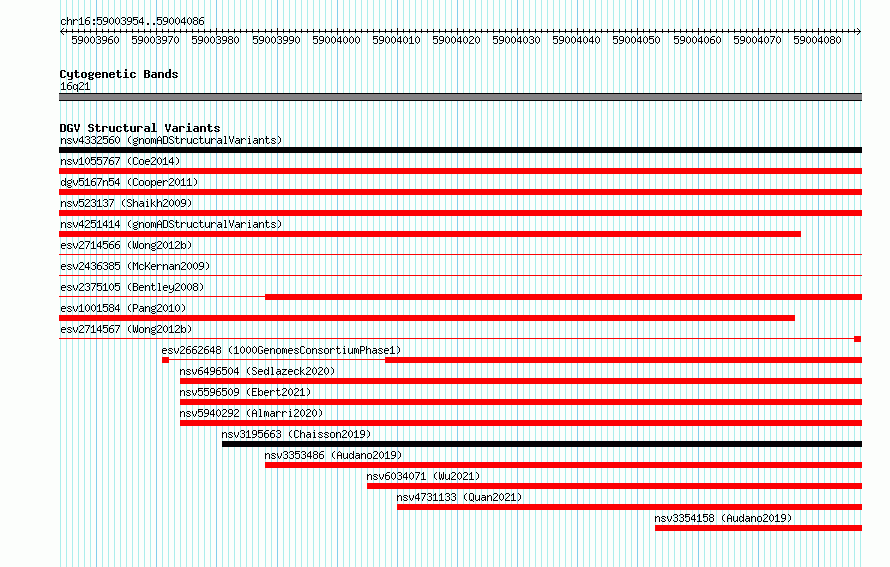
Task: Click the red nsv3354158 variant bar
Action: pos(758,528)
